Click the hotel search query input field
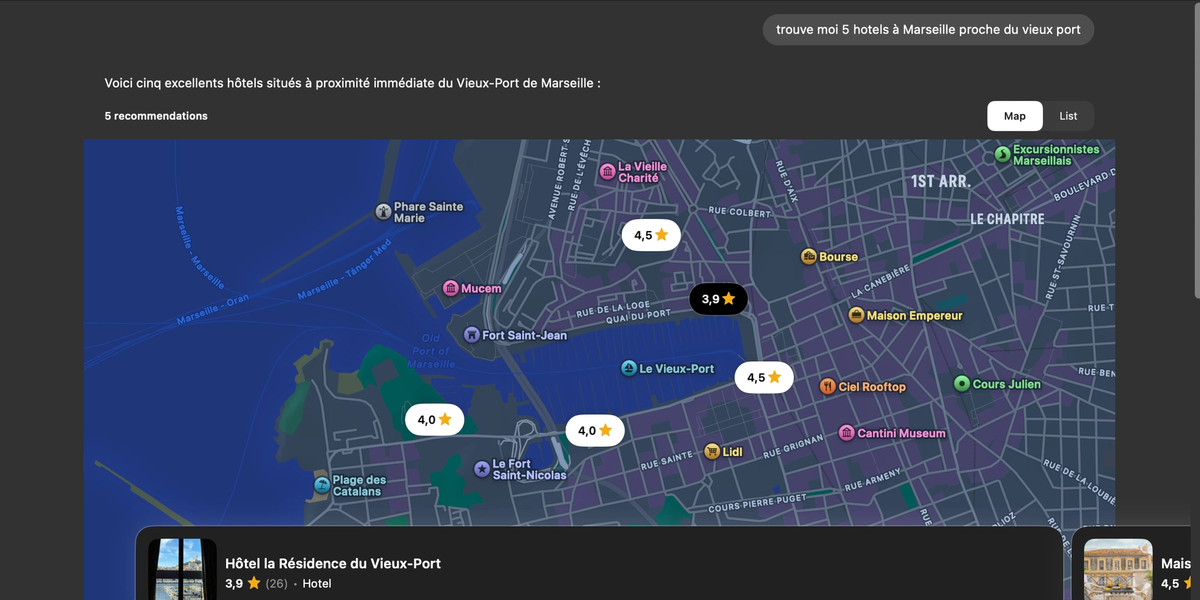 coord(928,29)
